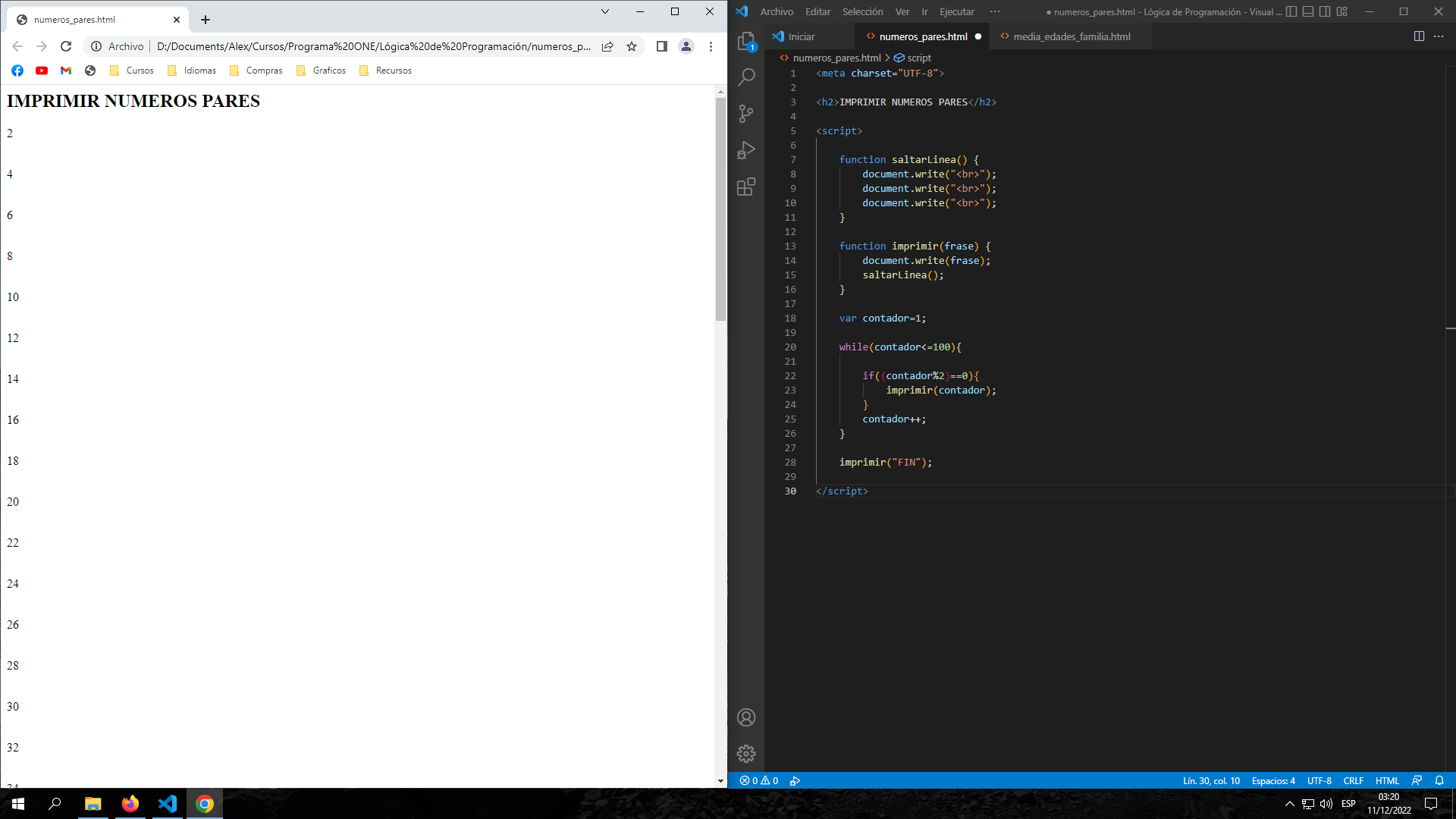1456x819 pixels.
Task: Expand the hidden VS Code menu items ellipsis
Action: 995,11
